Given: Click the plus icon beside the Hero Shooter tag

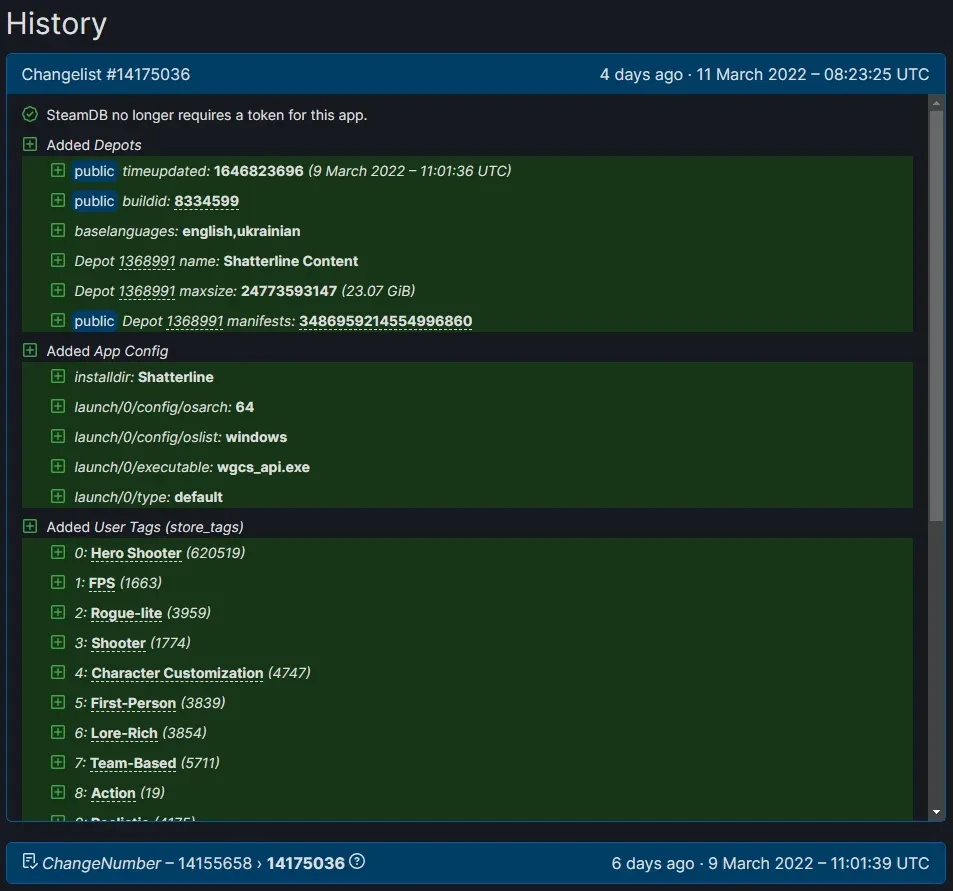Looking at the screenshot, I should coord(58,553).
